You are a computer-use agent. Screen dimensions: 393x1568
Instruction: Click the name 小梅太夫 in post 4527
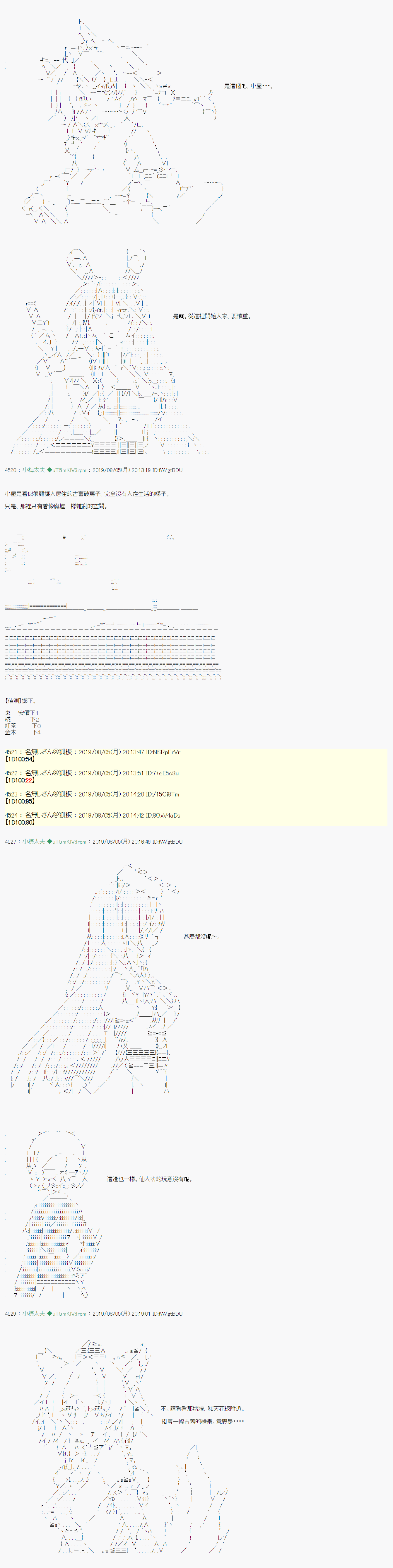[33, 842]
